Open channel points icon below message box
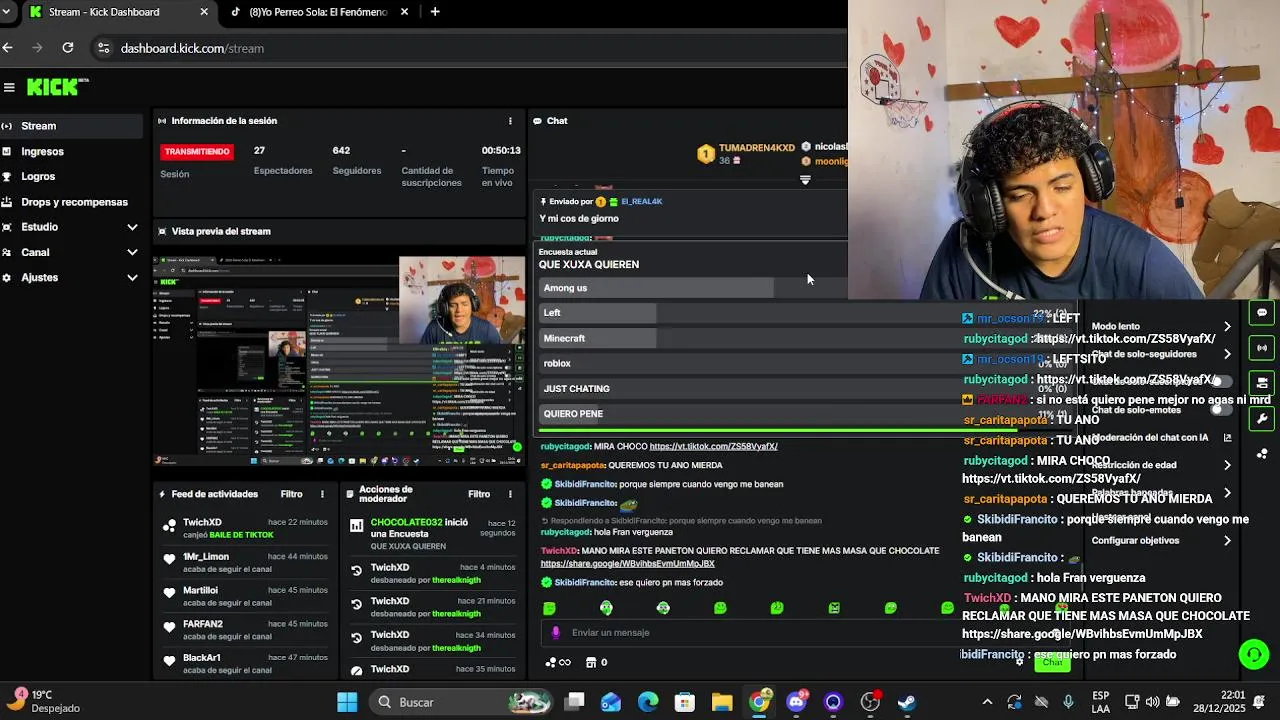The width and height of the screenshot is (1280, 720). point(558,662)
